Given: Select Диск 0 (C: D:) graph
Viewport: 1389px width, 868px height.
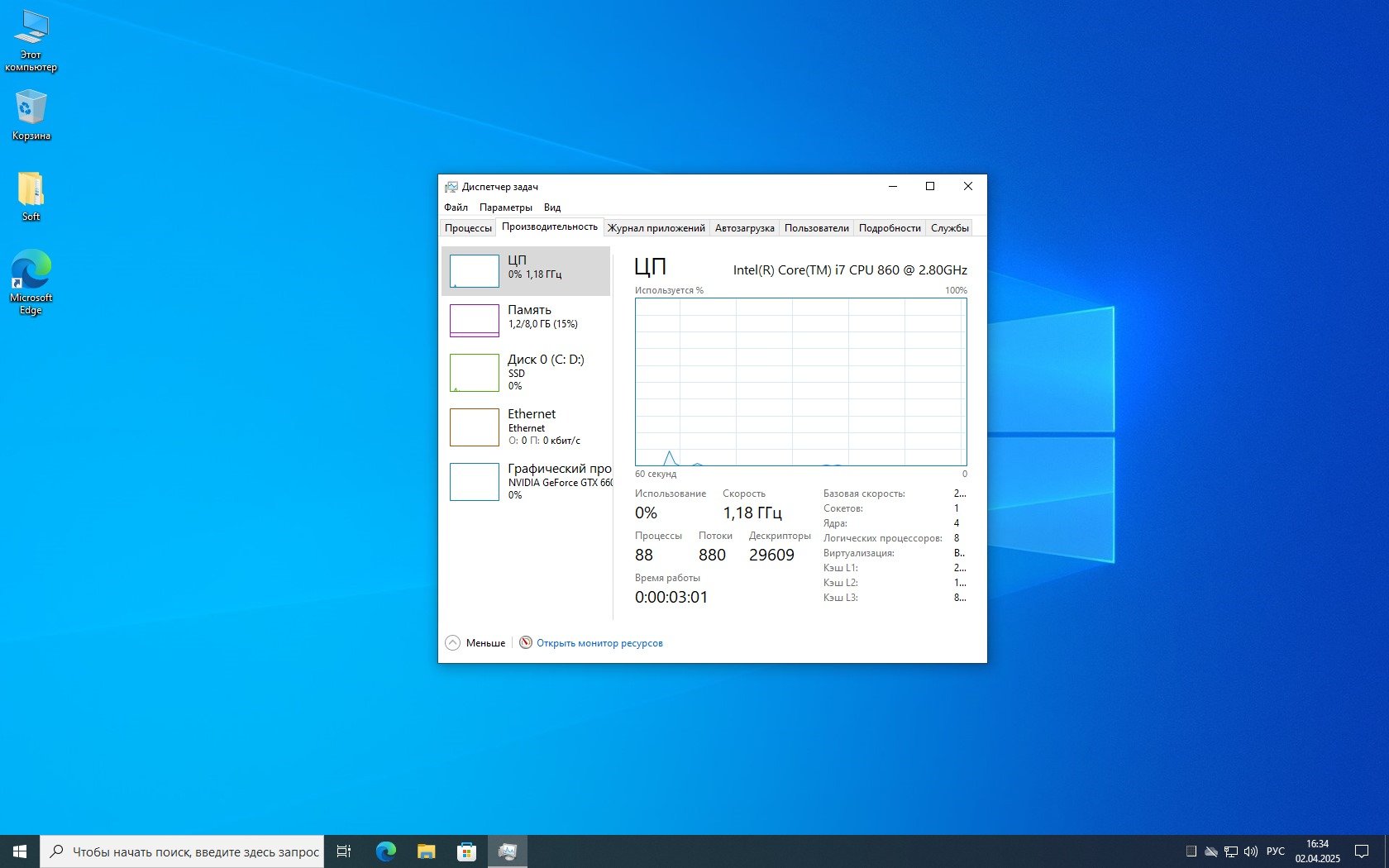Looking at the screenshot, I should 526,373.
